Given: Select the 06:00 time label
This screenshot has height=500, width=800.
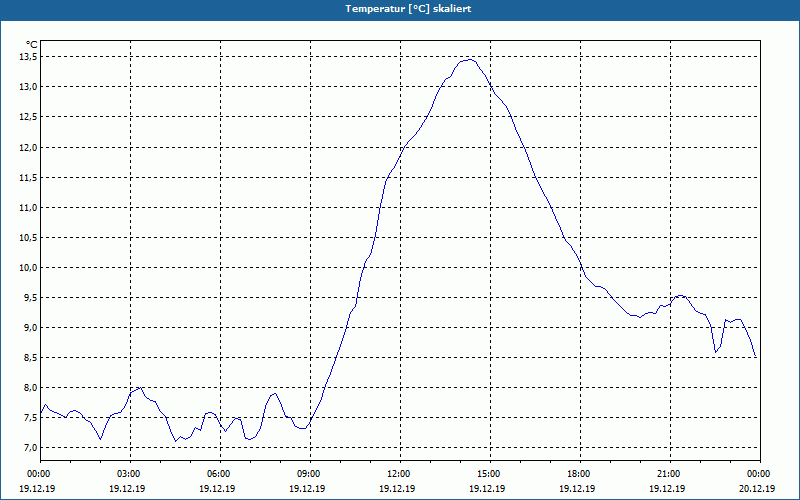Looking at the screenshot, I should pos(220,474).
